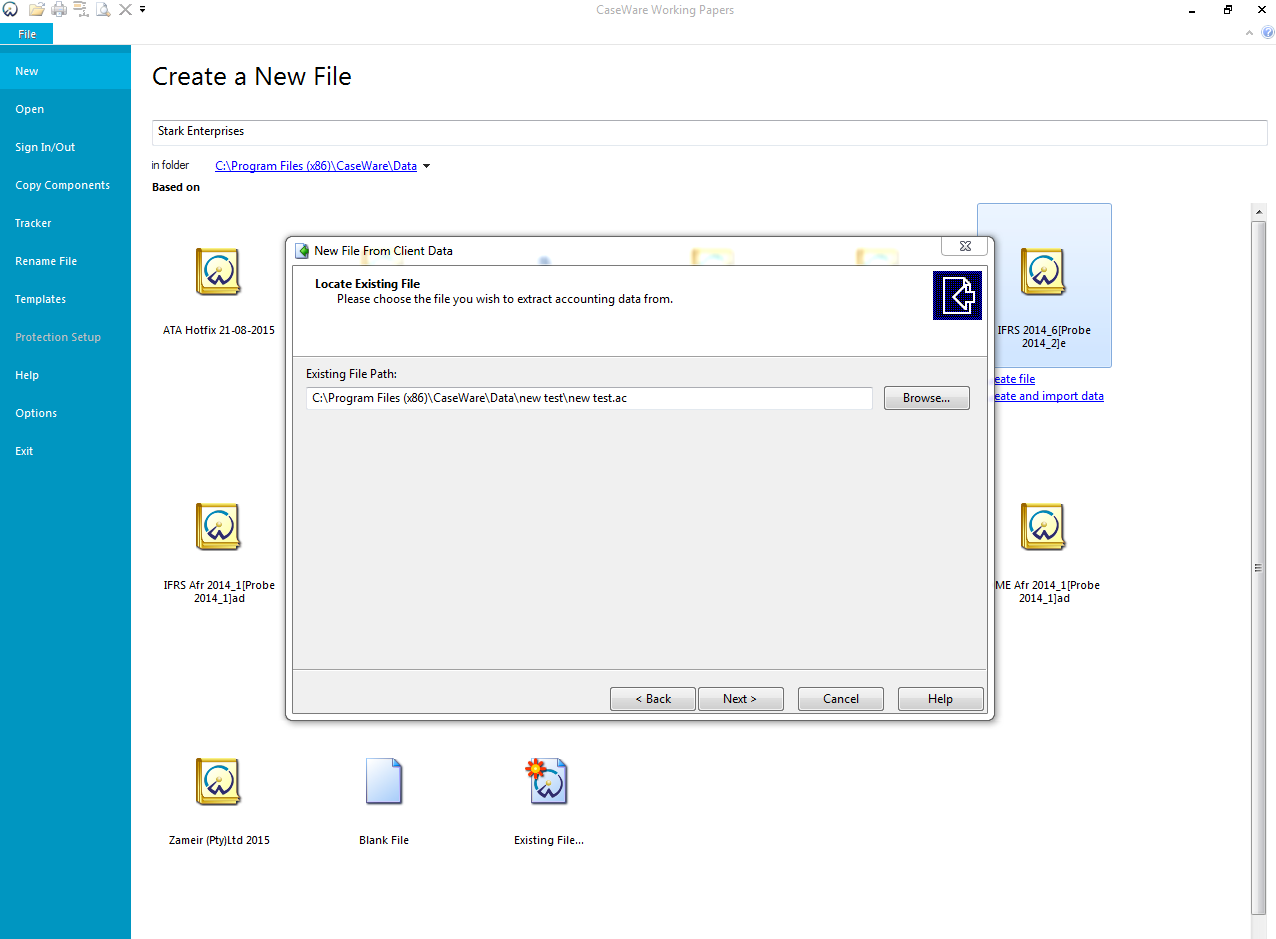Open Sign In/Out from the left menu
Image resolution: width=1276 pixels, height=939 pixels.
(65, 147)
